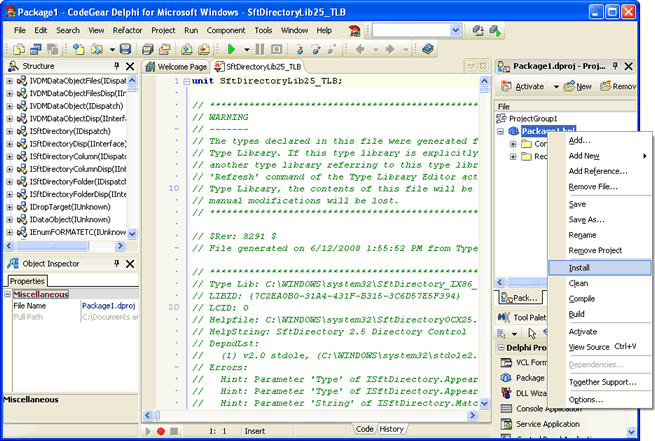Pin the Object Inspector panel
Viewport: 655px width, 441px height.
[117, 263]
